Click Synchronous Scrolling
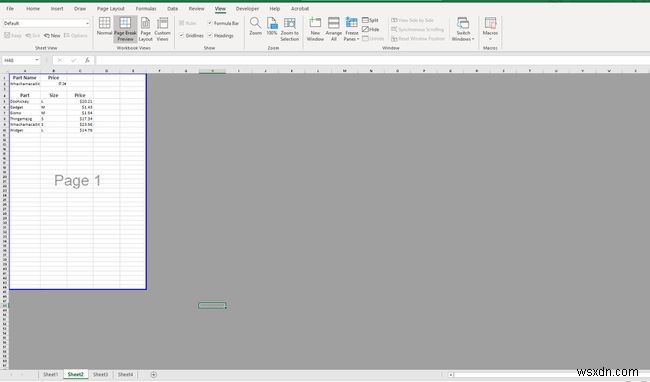This screenshot has width=650, height=382. tap(418, 29)
